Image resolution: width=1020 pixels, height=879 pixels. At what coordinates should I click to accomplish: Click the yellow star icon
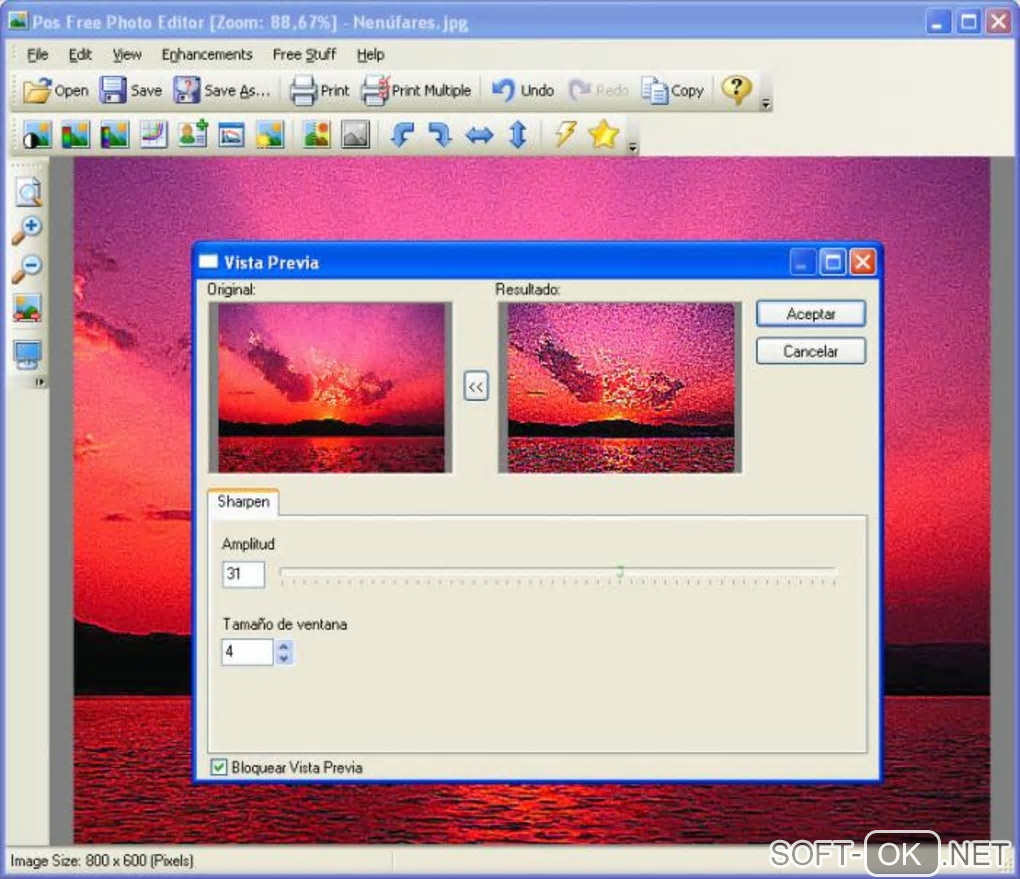point(603,134)
